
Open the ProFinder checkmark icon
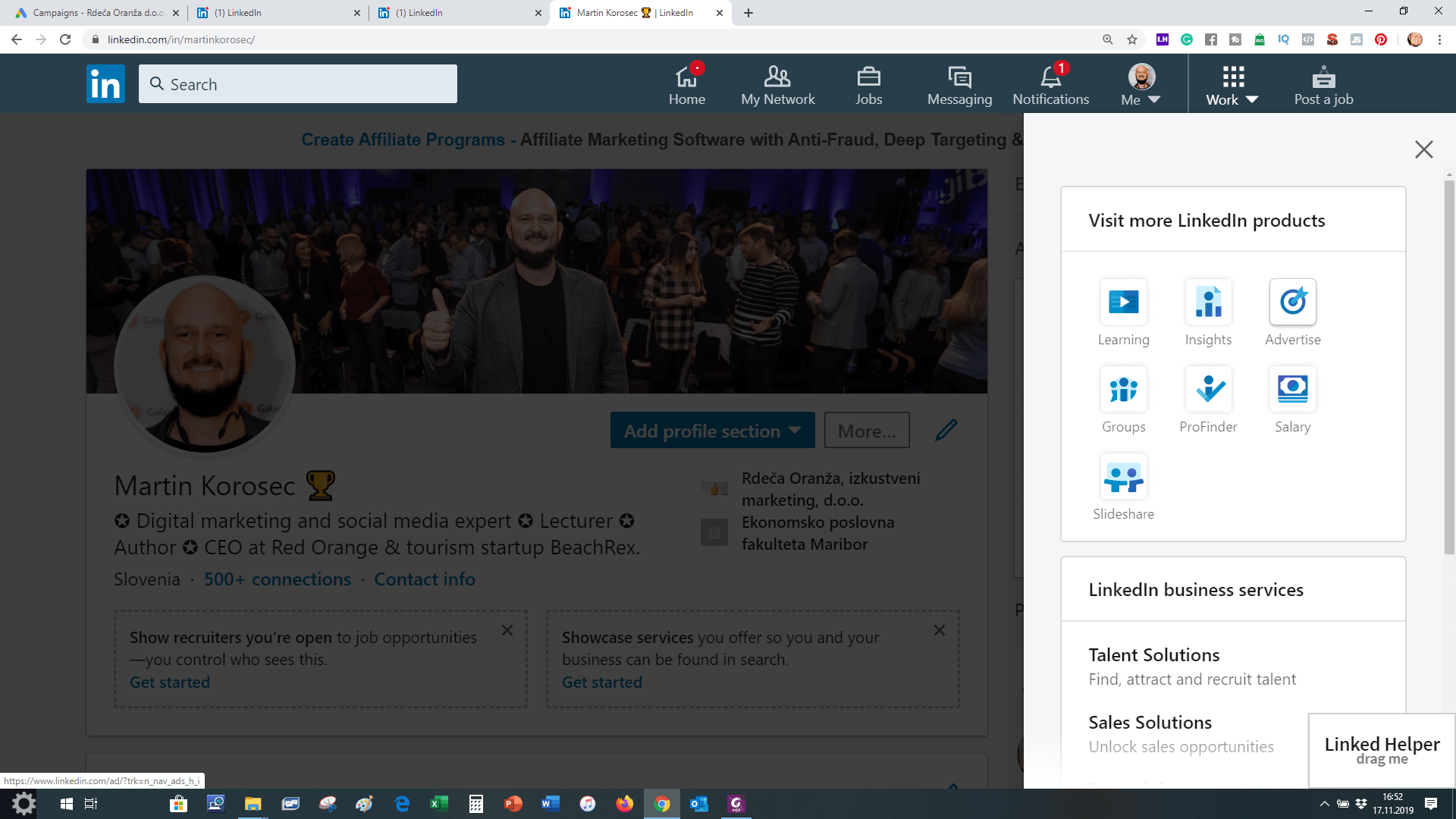pyautogui.click(x=1208, y=390)
